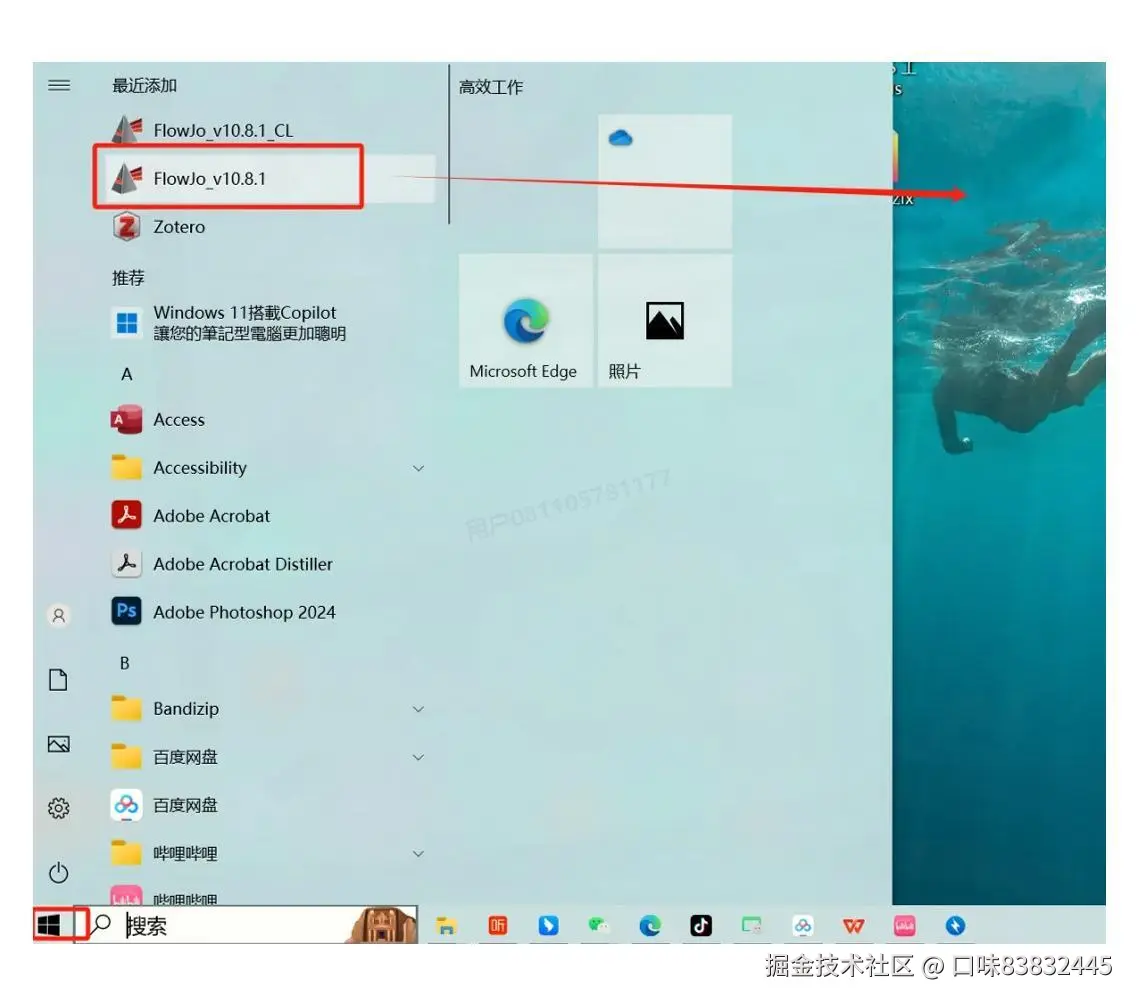The height and width of the screenshot is (1006, 1139).
Task: Open the WeChat icon on taskbar
Action: coord(599,925)
